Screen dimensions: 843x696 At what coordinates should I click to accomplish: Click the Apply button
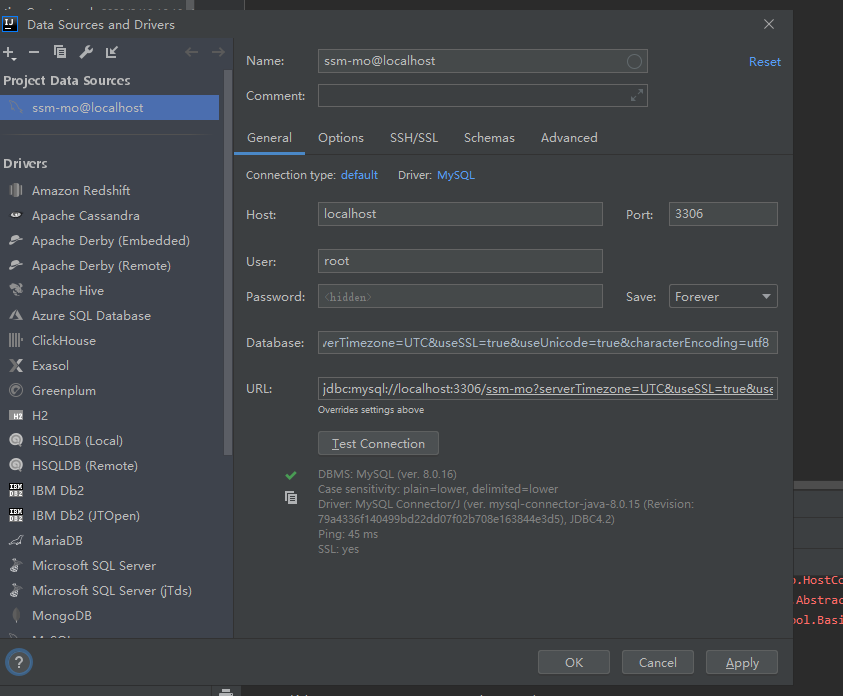point(742,662)
